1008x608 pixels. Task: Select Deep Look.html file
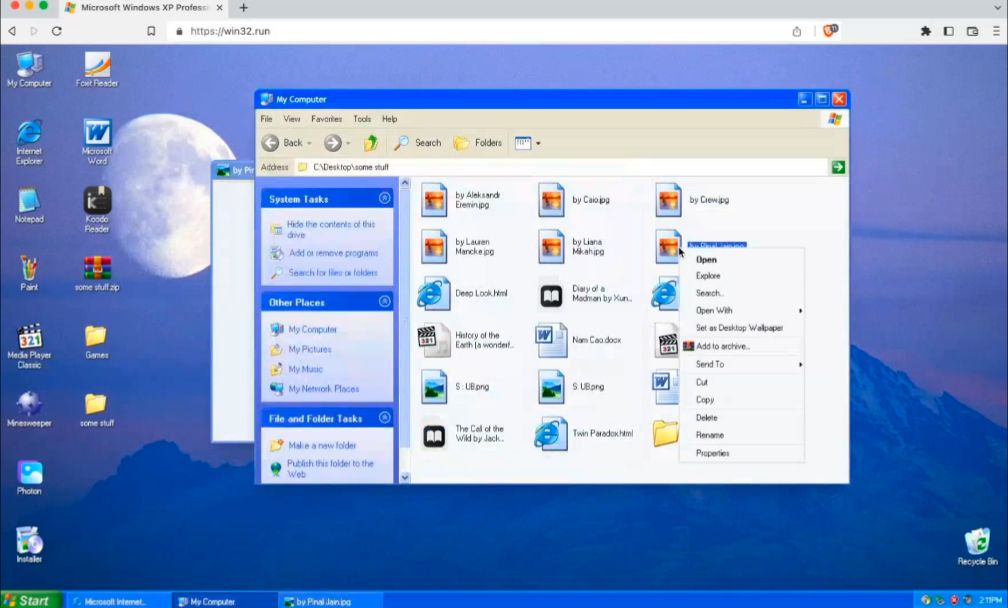463,293
